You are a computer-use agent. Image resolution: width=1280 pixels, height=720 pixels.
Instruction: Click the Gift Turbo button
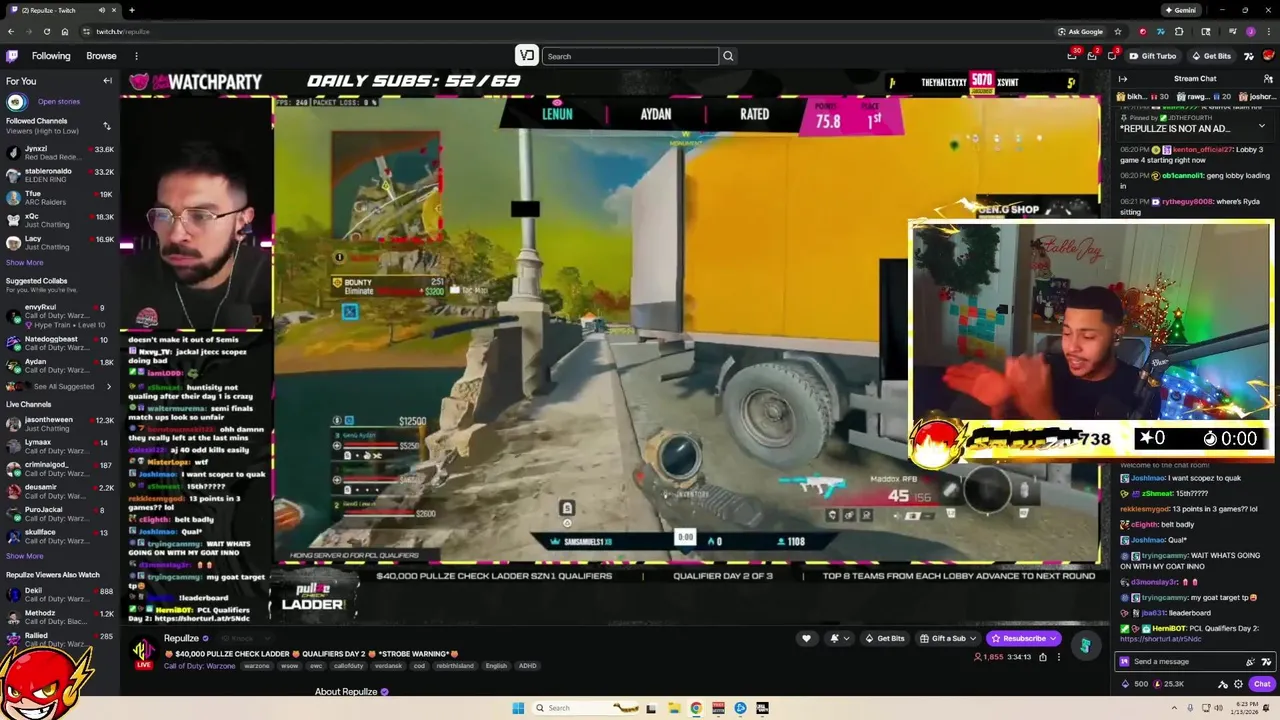pyautogui.click(x=1153, y=56)
